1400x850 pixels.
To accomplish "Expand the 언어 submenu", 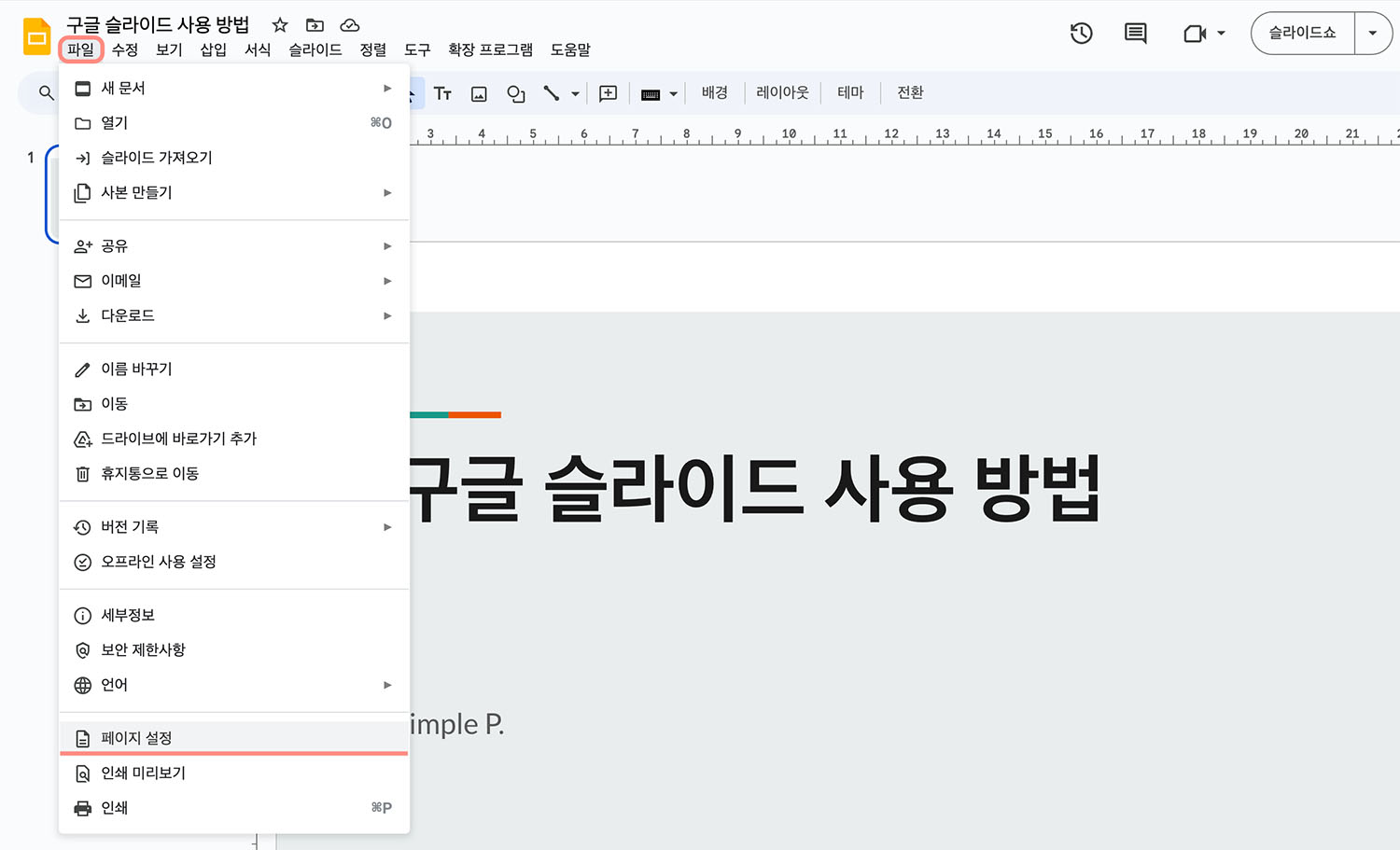I will [234, 685].
